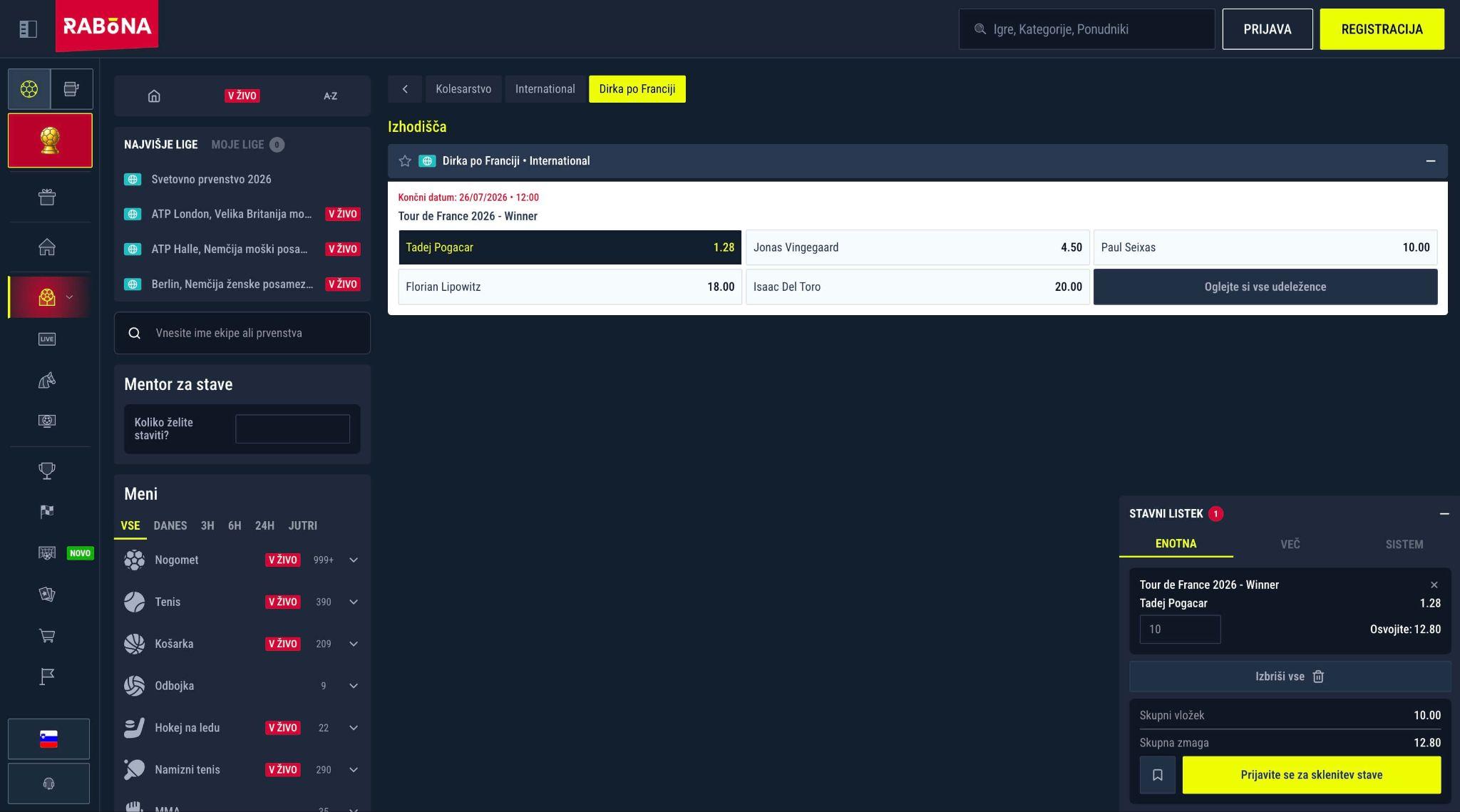Open the goal net icon marked NOVO
The width and height of the screenshot is (1460, 812).
47,553
